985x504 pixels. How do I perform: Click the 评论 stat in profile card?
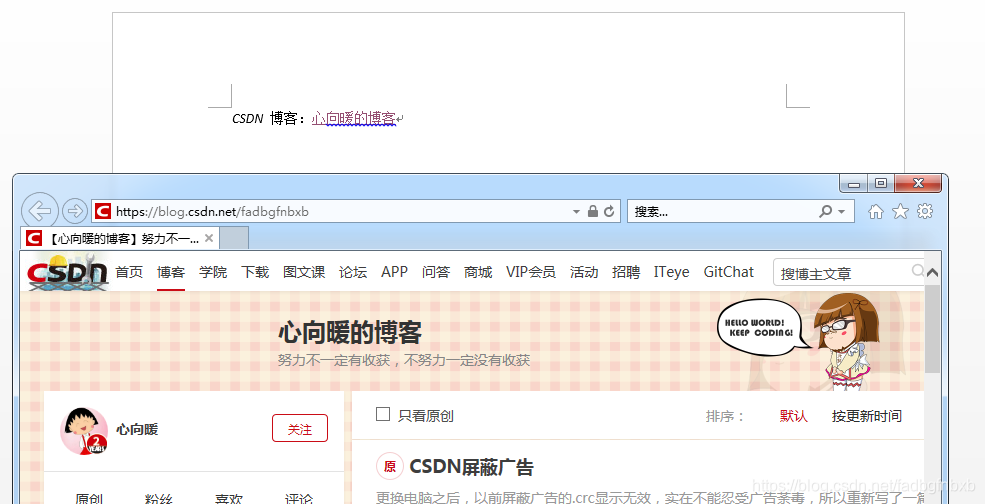coord(298,500)
